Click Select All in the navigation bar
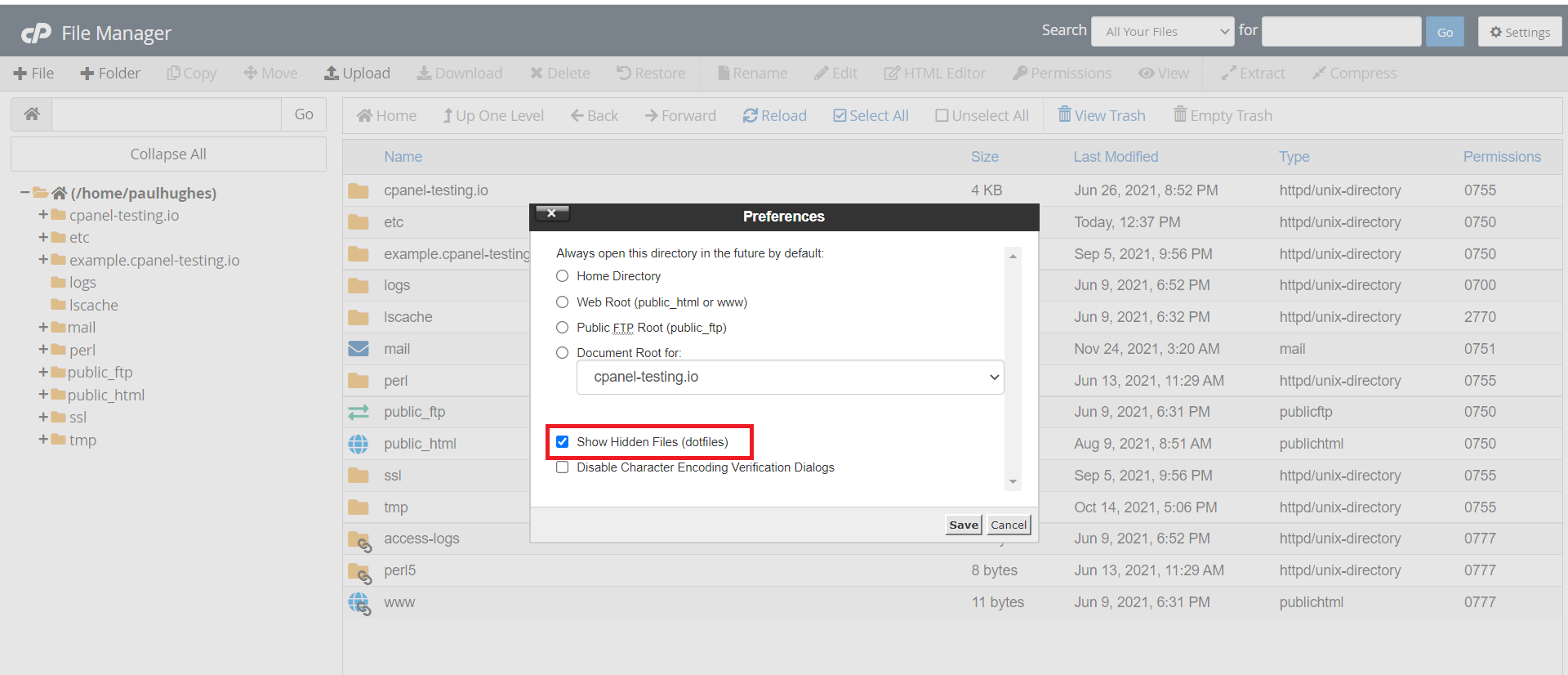The image size is (1568, 675). [x=871, y=116]
